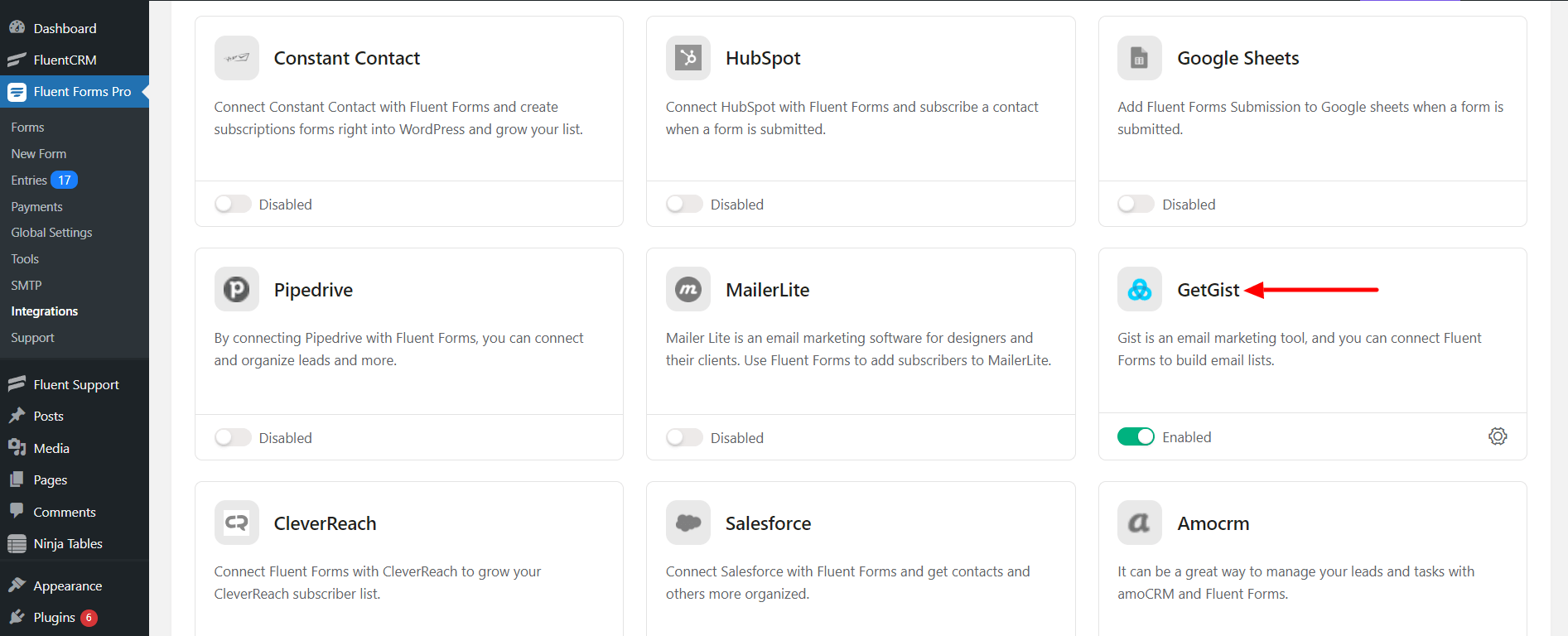Screen dimensions: 1568x636
Task: Click the CleverReach logo icon
Action: point(237,523)
